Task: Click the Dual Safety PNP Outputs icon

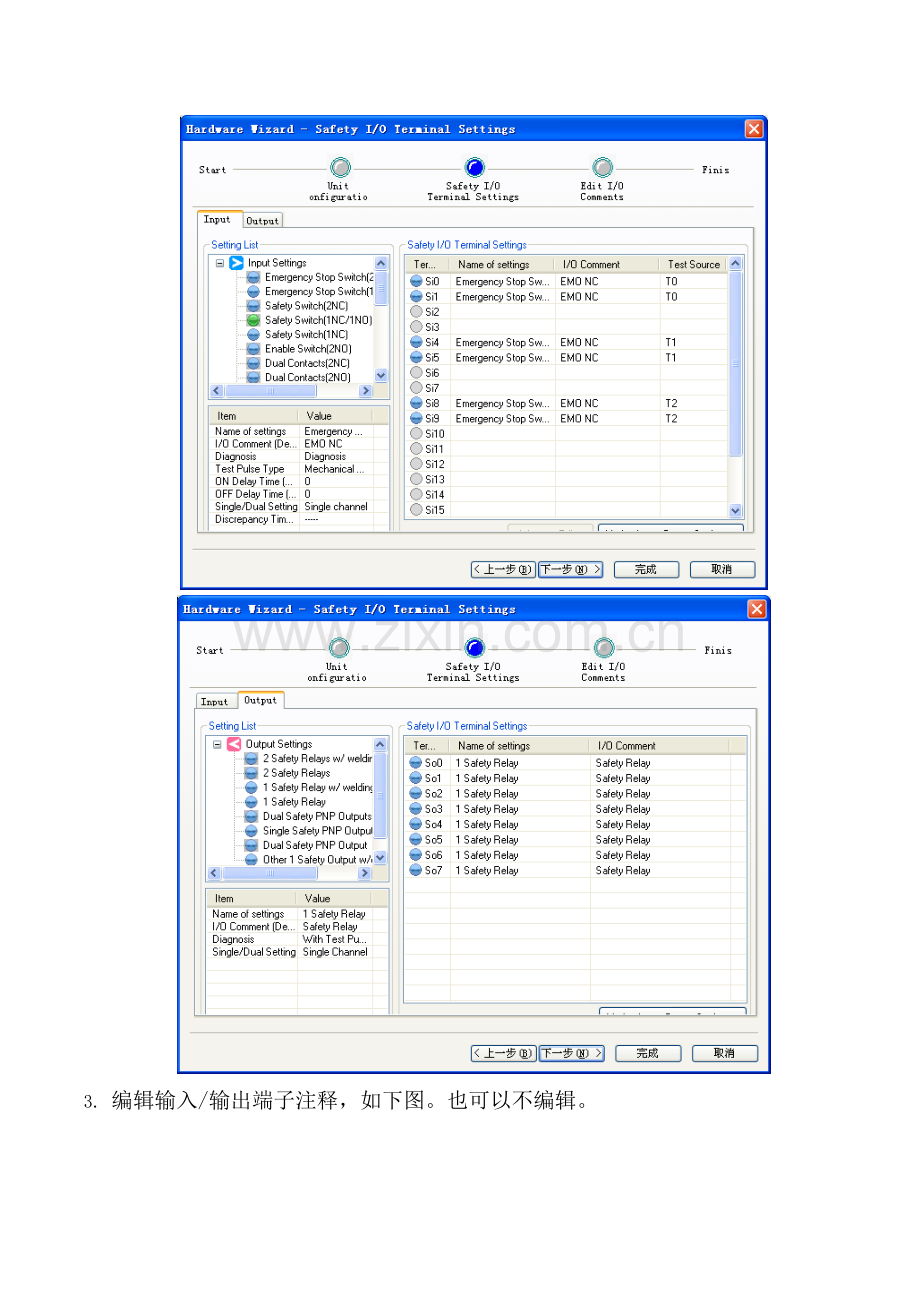Action: coord(251,816)
